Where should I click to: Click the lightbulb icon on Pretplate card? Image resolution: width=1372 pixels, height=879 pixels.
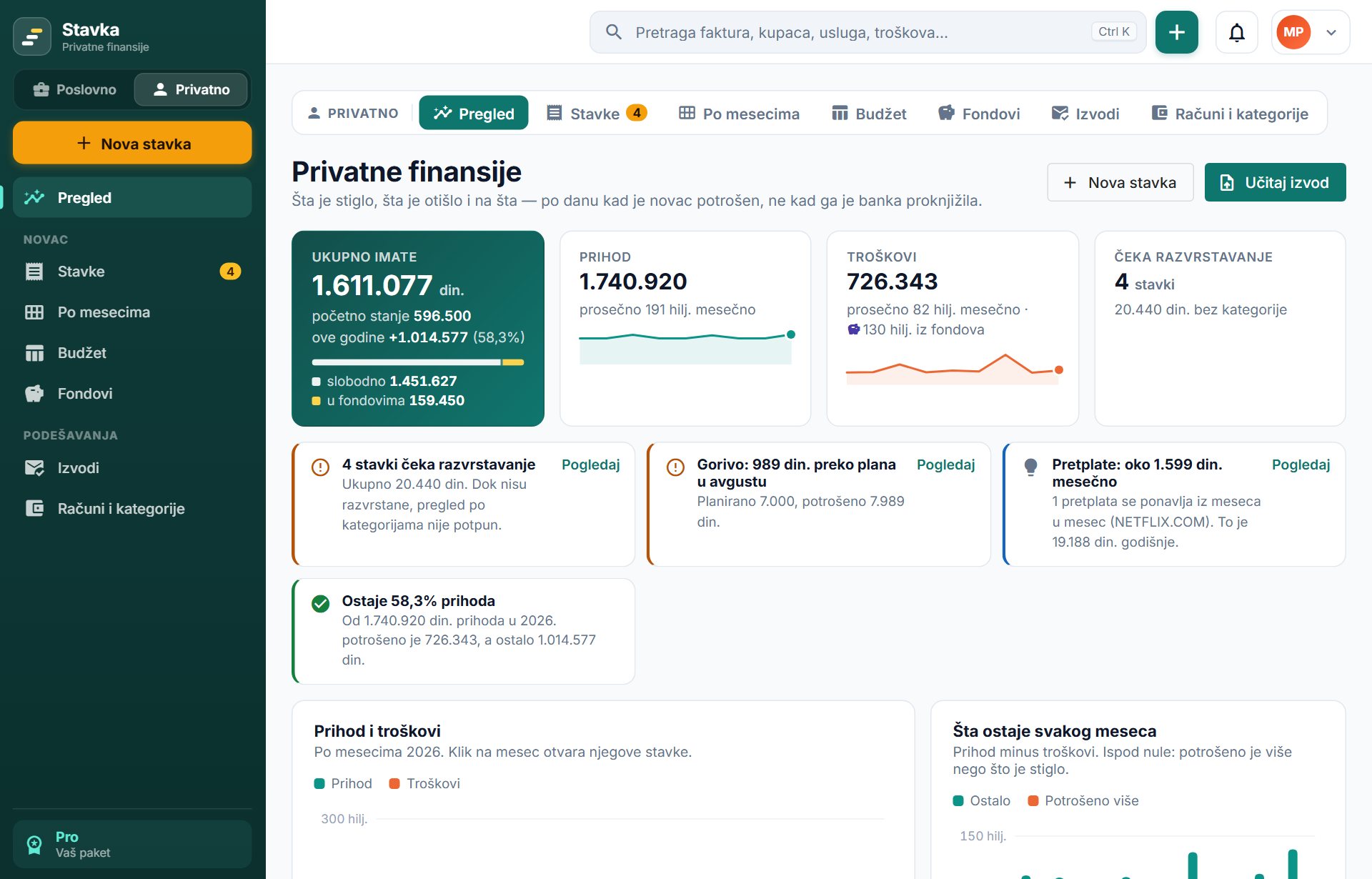click(x=1030, y=467)
